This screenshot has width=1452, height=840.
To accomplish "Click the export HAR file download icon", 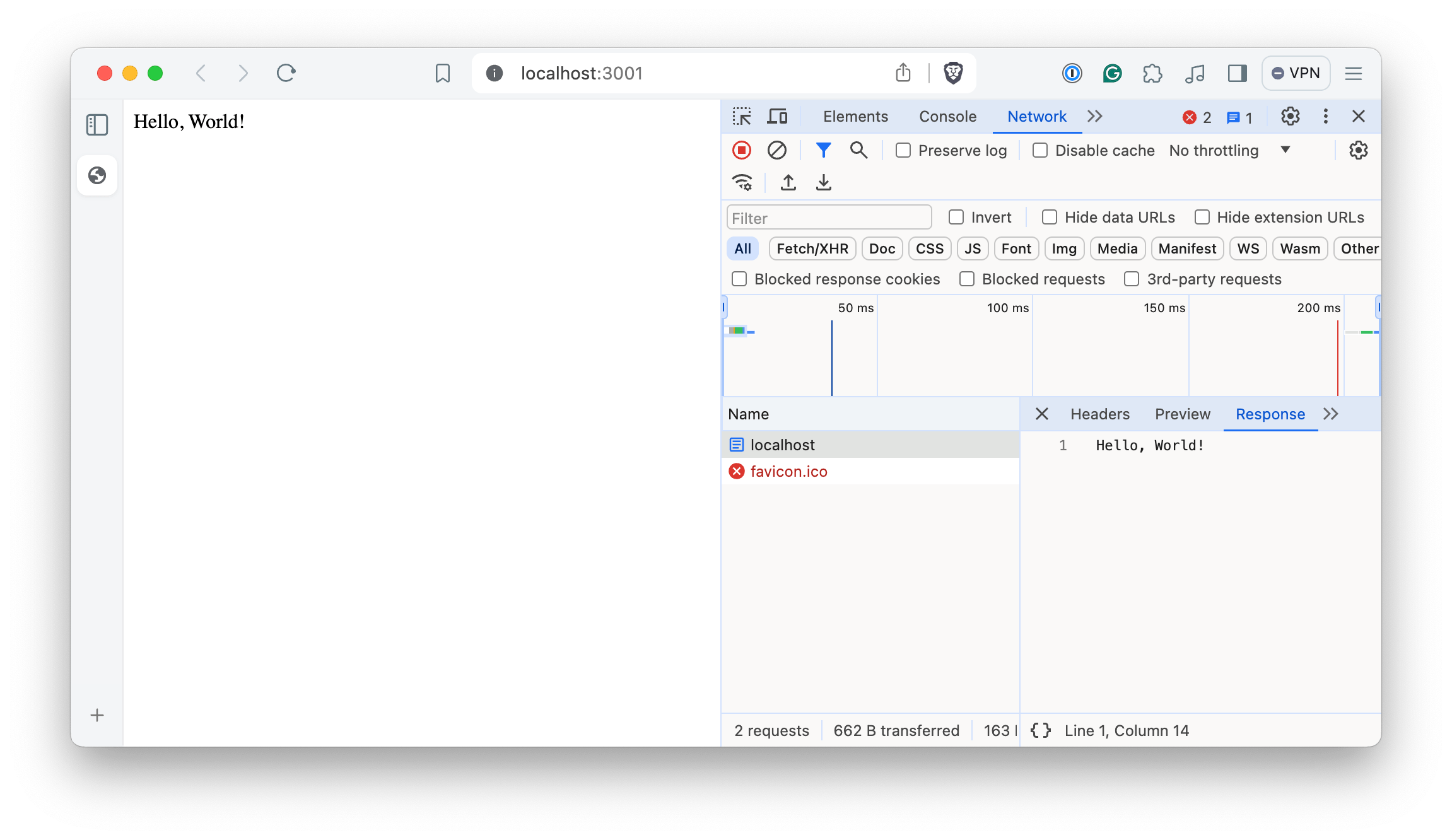I will [822, 182].
